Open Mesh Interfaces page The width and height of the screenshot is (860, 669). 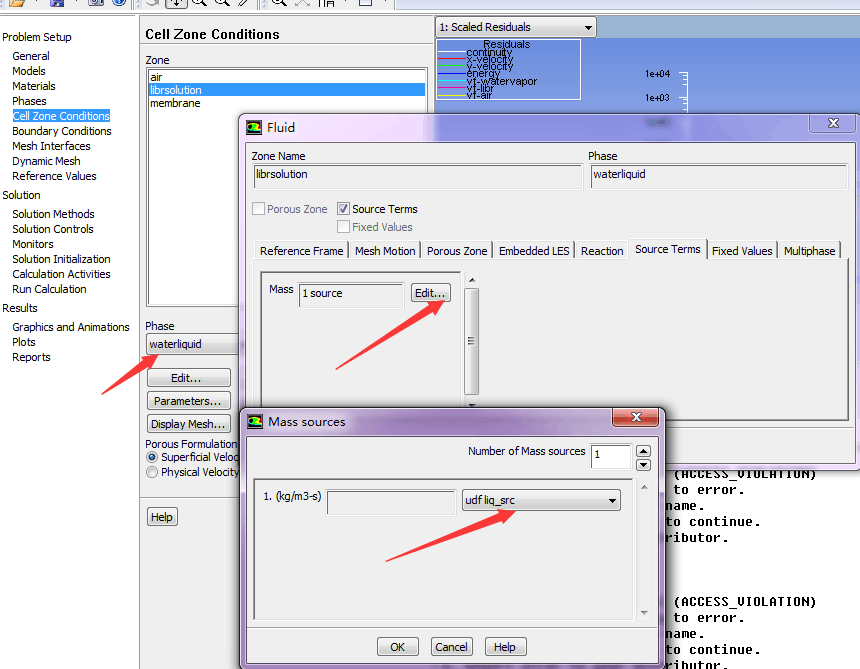pos(51,146)
